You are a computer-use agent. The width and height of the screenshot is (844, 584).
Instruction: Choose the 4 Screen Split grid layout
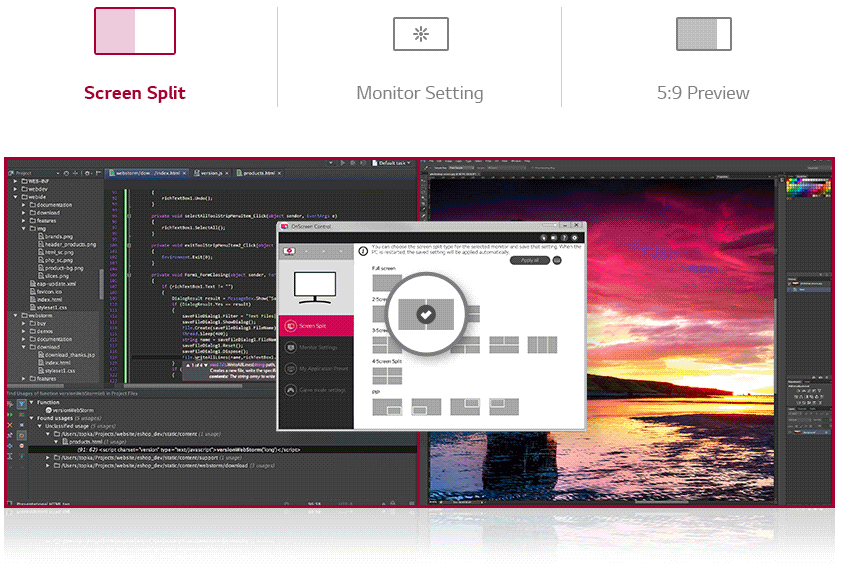pyautogui.click(x=387, y=376)
